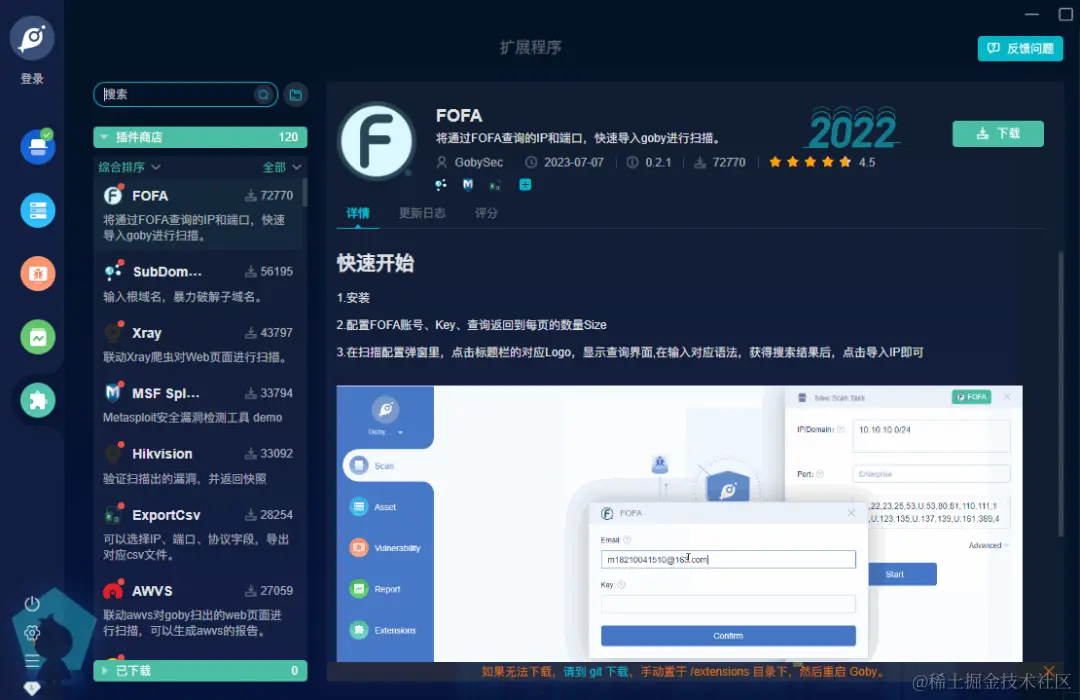
Task: Click the 反馈问题 feedback button
Action: (1020, 48)
